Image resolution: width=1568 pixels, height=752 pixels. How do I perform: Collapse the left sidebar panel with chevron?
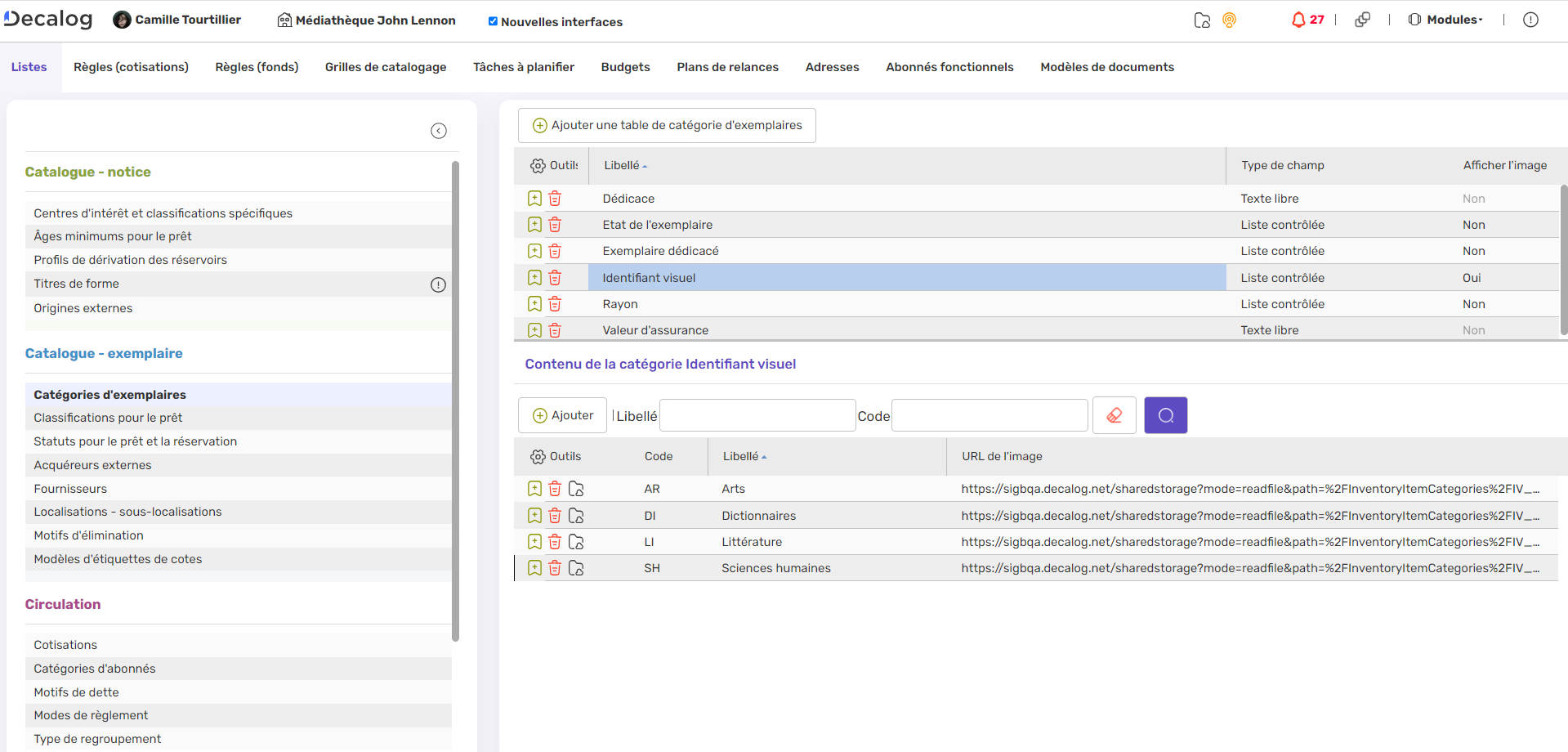coord(439,131)
